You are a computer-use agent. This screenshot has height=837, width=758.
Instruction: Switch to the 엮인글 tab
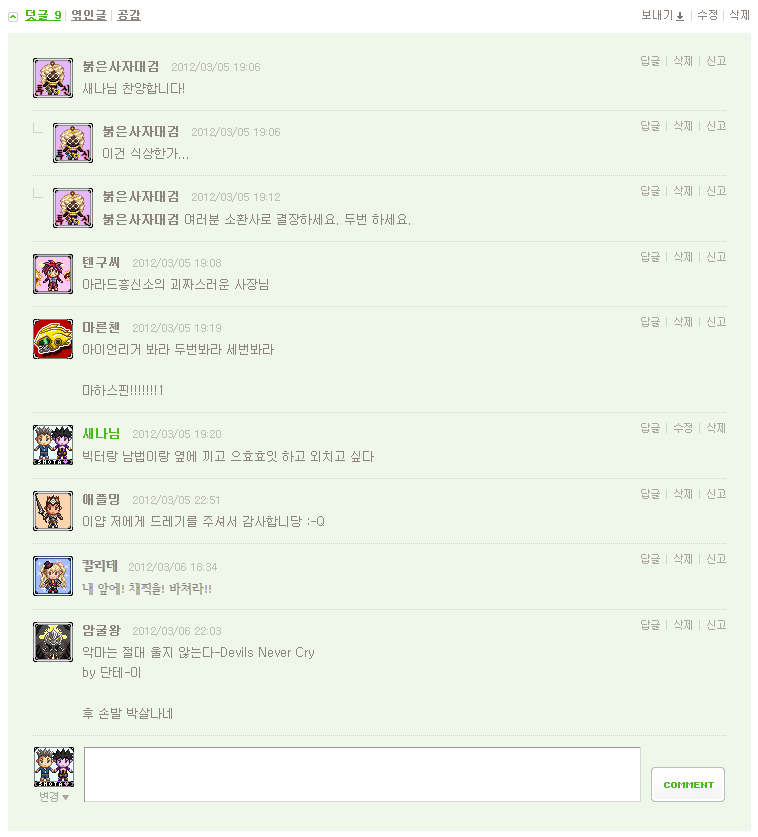(x=89, y=15)
